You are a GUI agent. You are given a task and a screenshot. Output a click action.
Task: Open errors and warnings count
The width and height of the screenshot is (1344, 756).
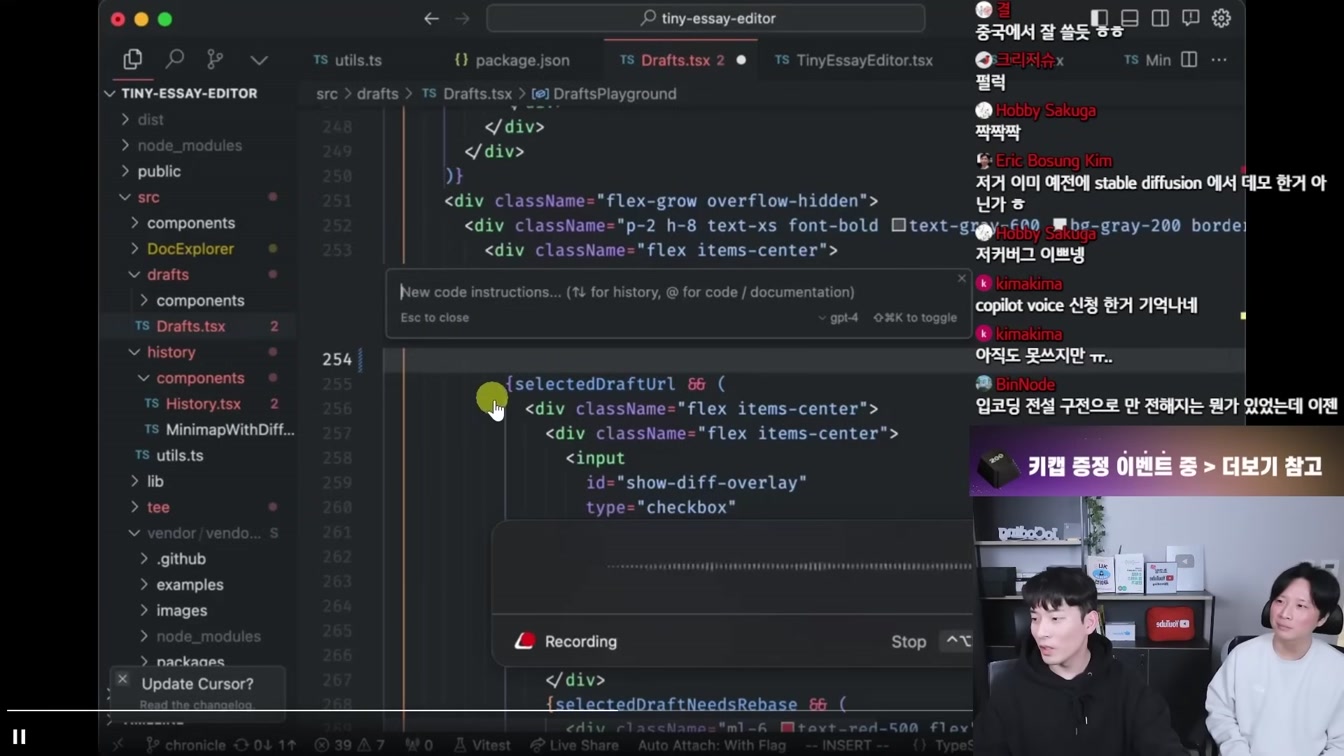350,745
